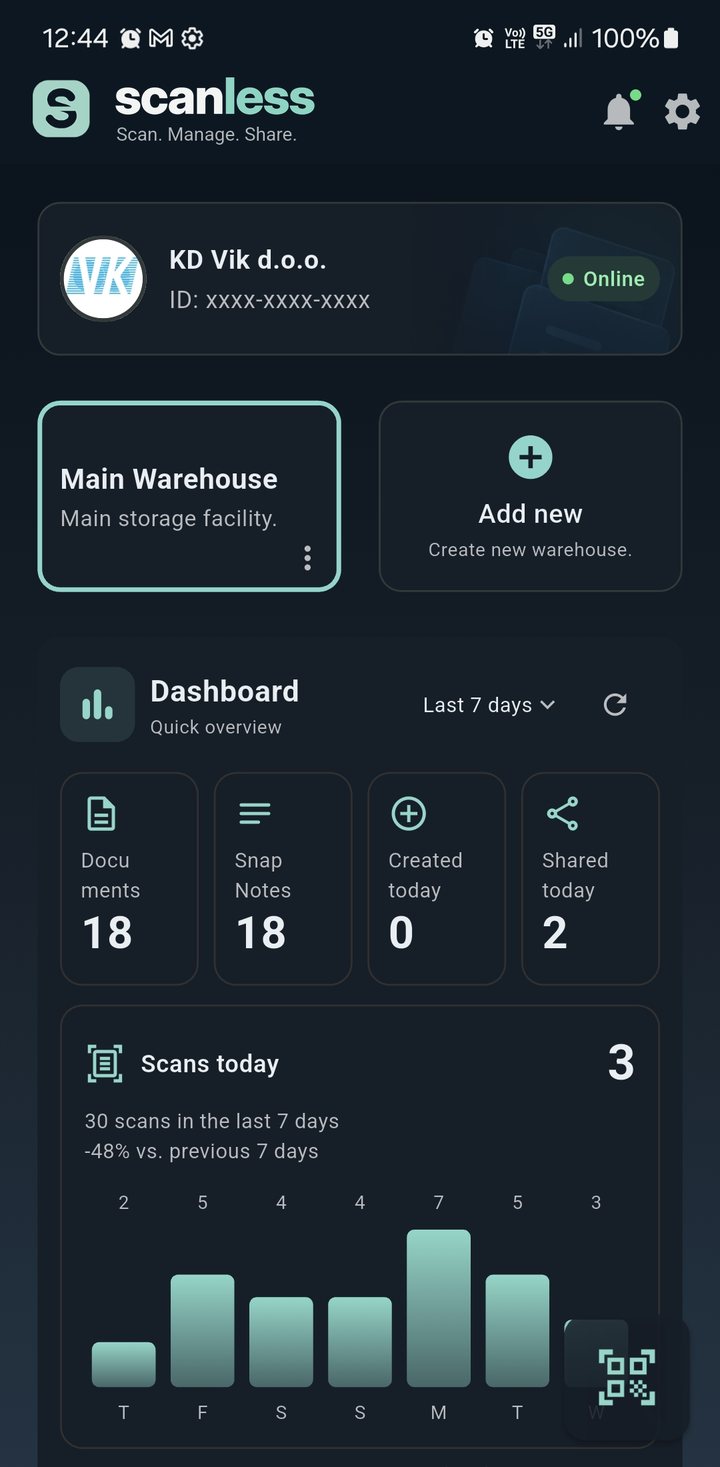
Task: Tap the Documents file icon
Action: pos(101,814)
